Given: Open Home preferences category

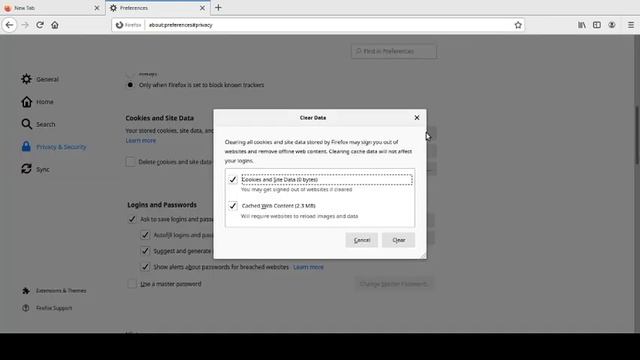Looking at the screenshot, I should coord(37,102).
